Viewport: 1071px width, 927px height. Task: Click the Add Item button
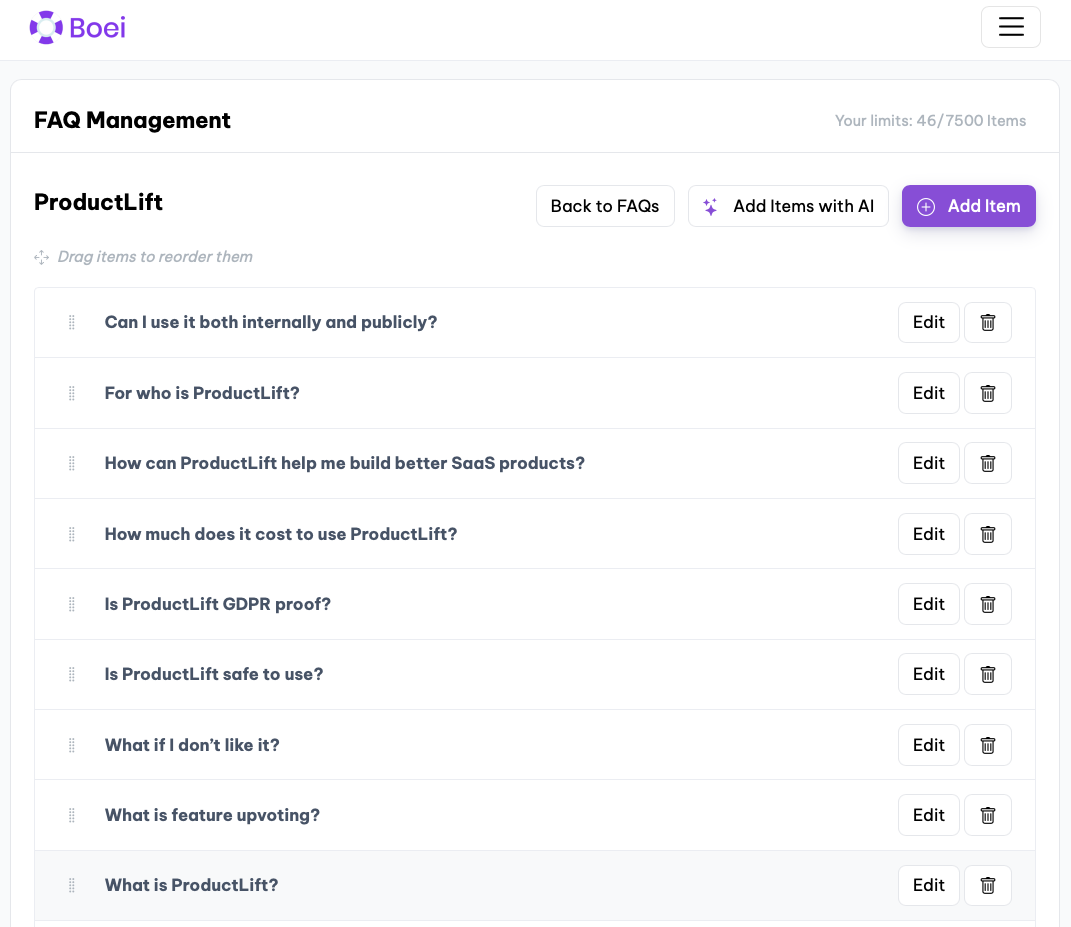click(x=969, y=206)
